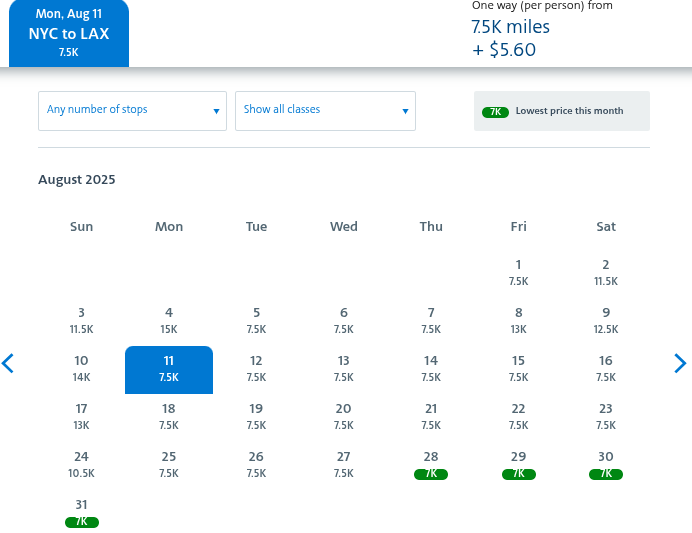Click the 'August 2025' month heading
This screenshot has height=533, width=692.
(x=77, y=180)
